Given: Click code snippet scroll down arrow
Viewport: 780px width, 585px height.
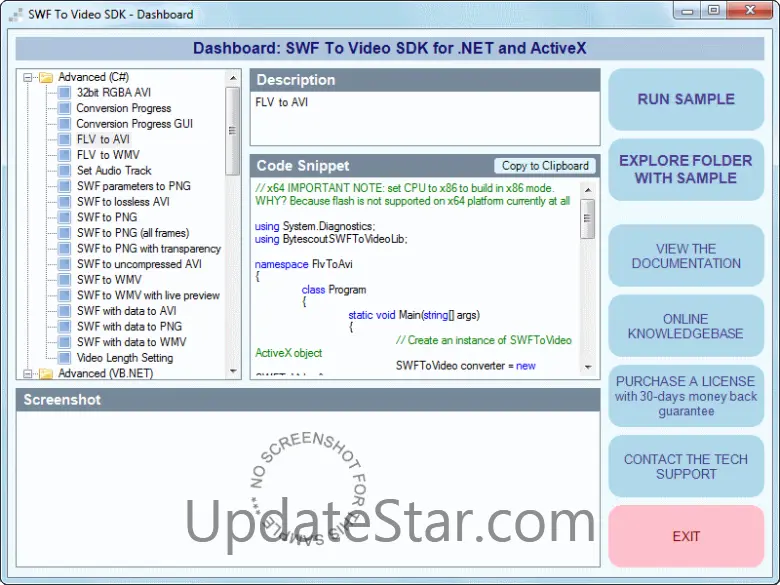Looking at the screenshot, I should pos(588,367).
